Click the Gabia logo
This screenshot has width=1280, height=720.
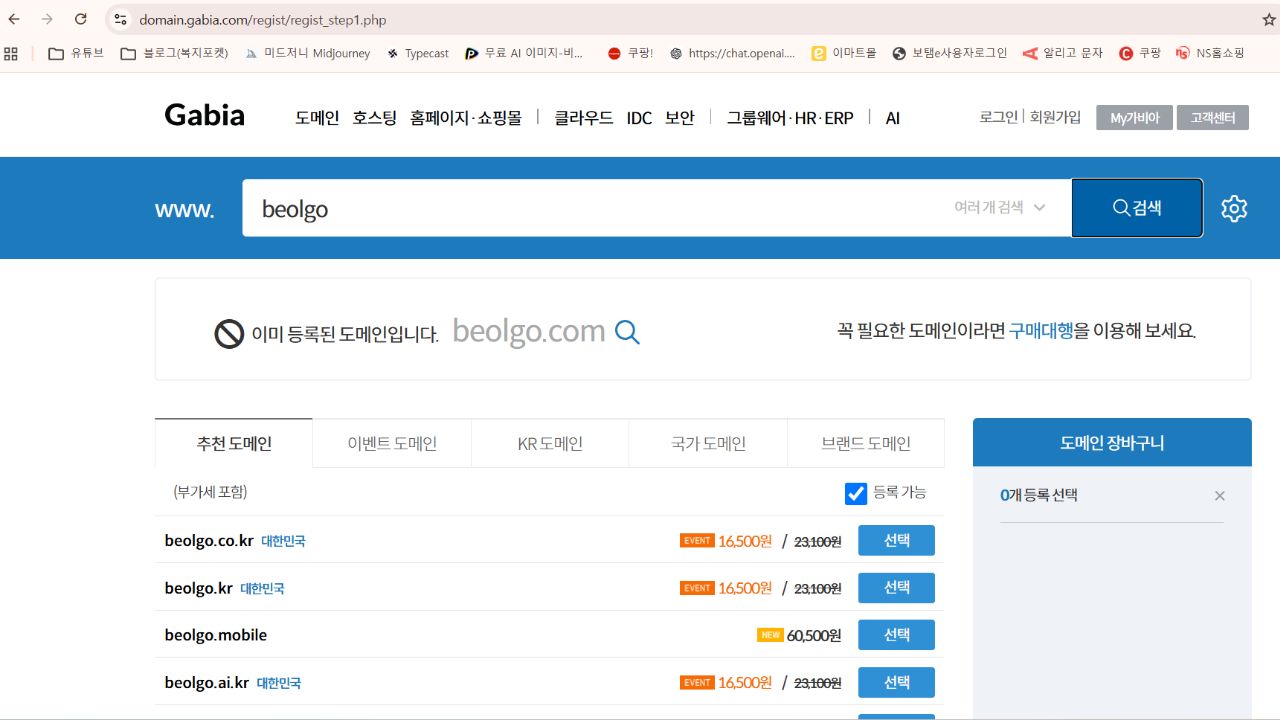click(204, 115)
